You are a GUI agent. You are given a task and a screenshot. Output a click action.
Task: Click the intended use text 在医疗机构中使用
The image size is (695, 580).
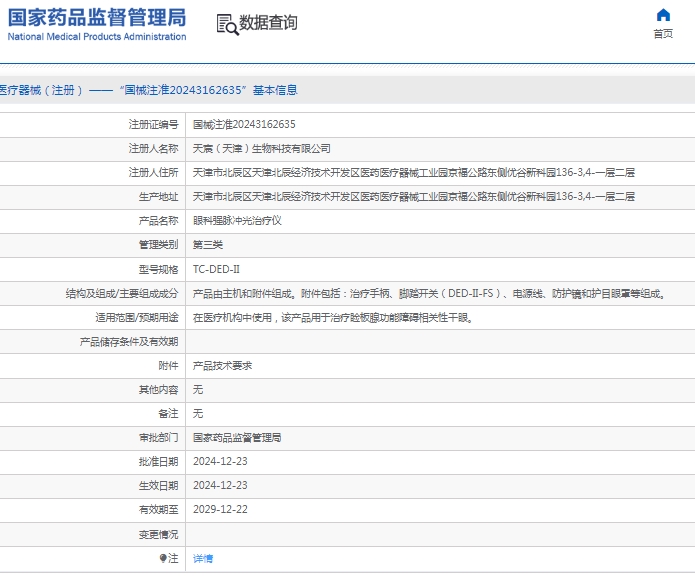332,317
